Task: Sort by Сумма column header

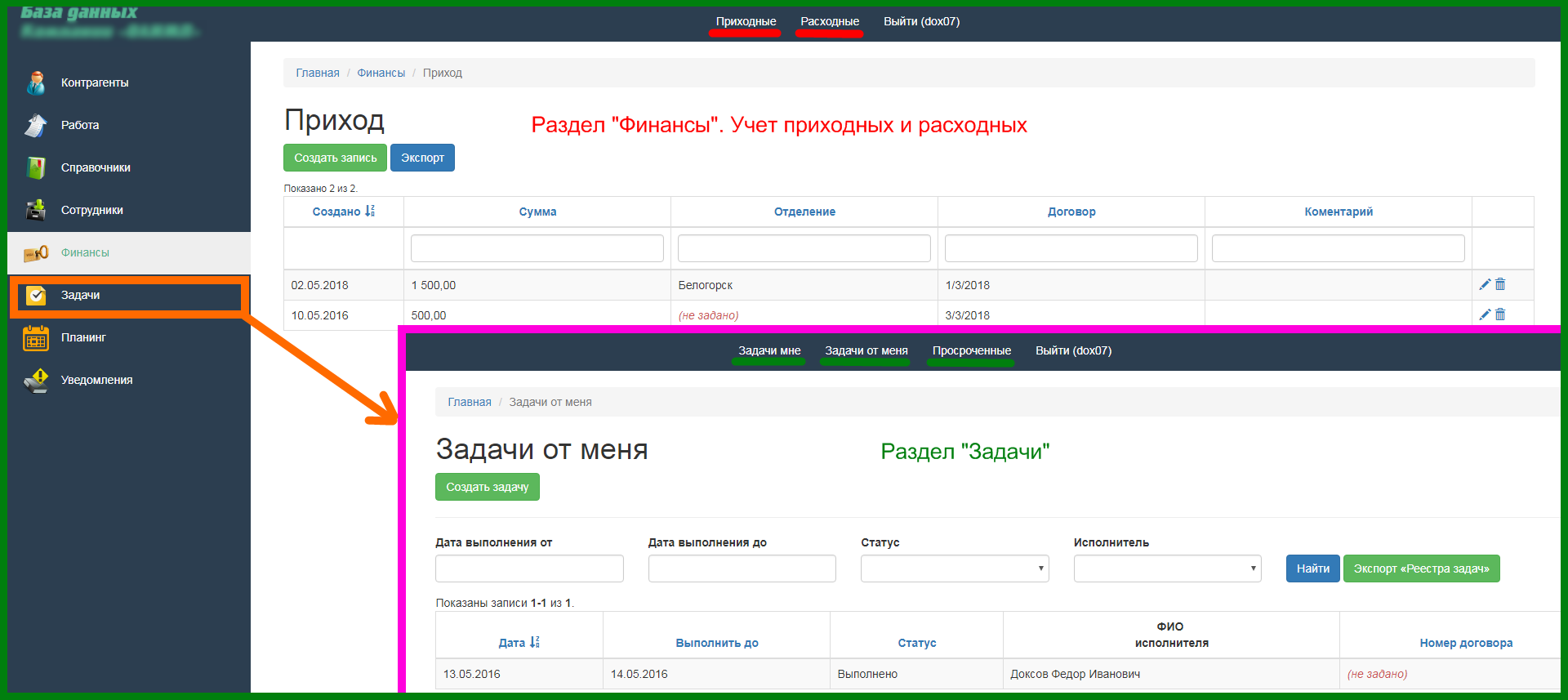Action: pos(537,212)
